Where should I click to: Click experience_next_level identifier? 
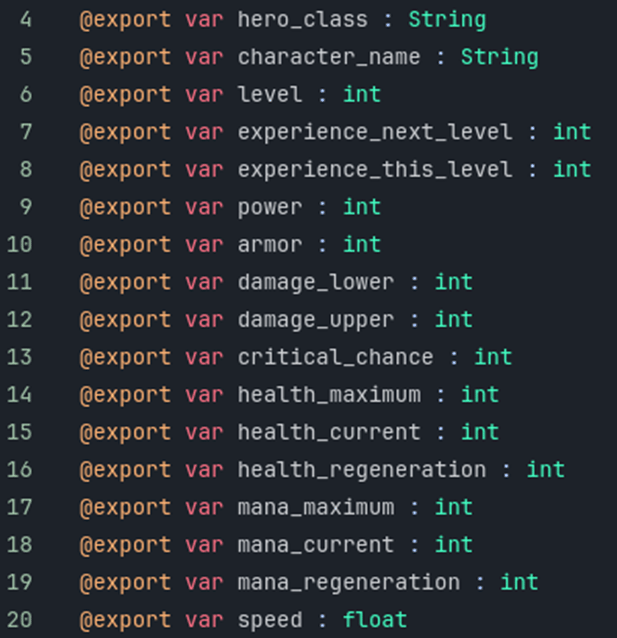[375, 132]
